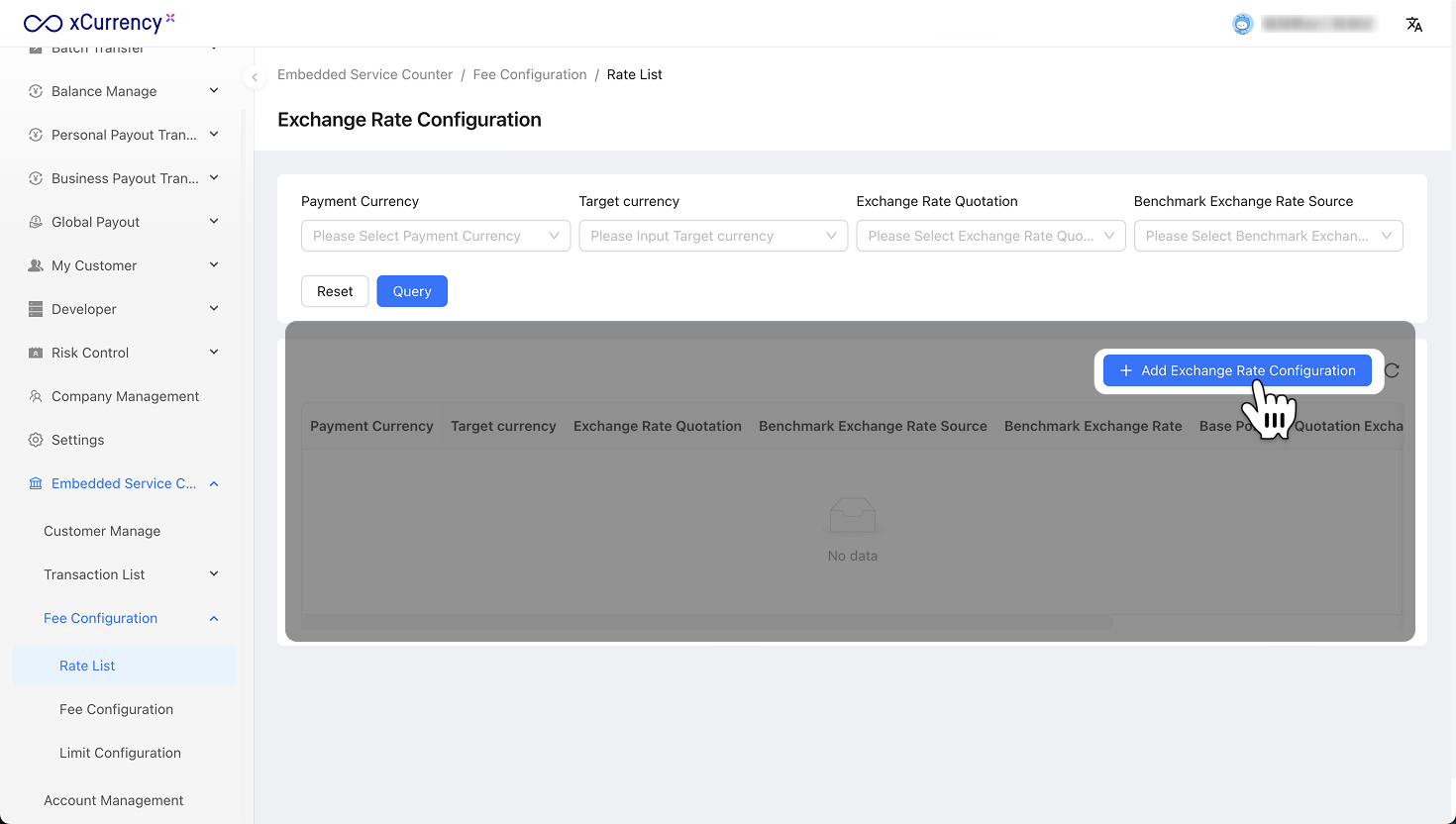This screenshot has height=824, width=1456.
Task: Open the Benchmark Exchange Rate Source dropdown
Action: point(1268,236)
